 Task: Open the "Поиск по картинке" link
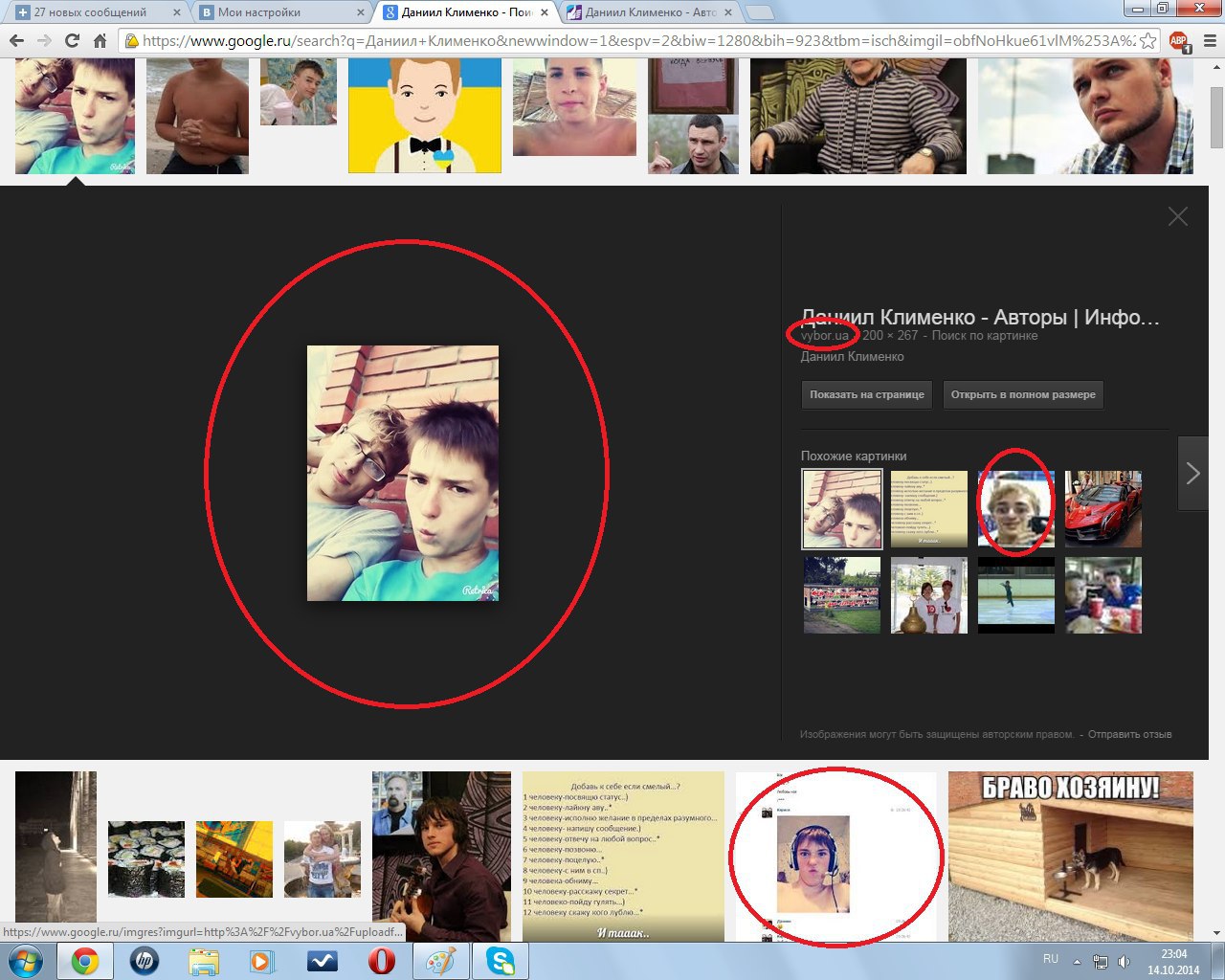984,336
